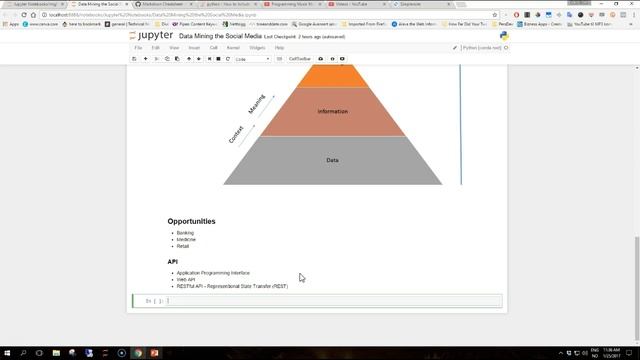Open the cell type dropdown showing Code
Viewport: 640px width, 360px height.
(x=253, y=59)
